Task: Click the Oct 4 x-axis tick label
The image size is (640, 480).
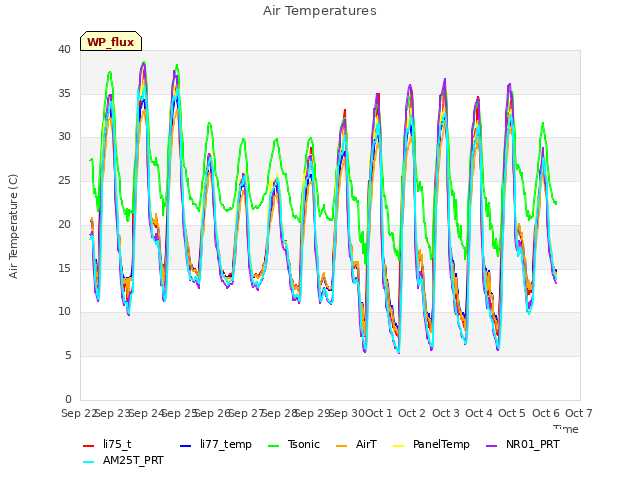Action: click(479, 413)
